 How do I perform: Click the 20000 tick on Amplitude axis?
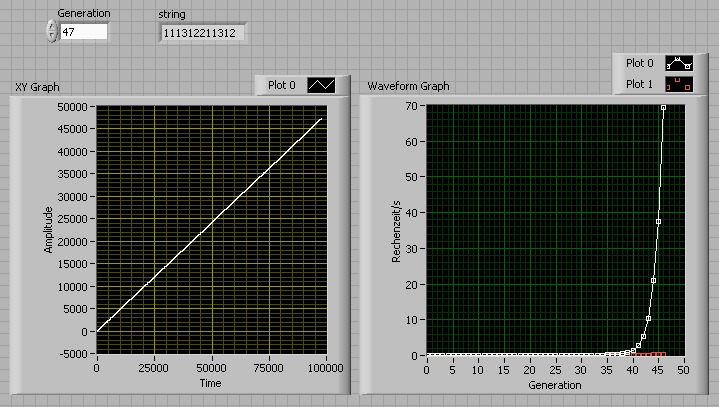pyautogui.click(x=72, y=242)
